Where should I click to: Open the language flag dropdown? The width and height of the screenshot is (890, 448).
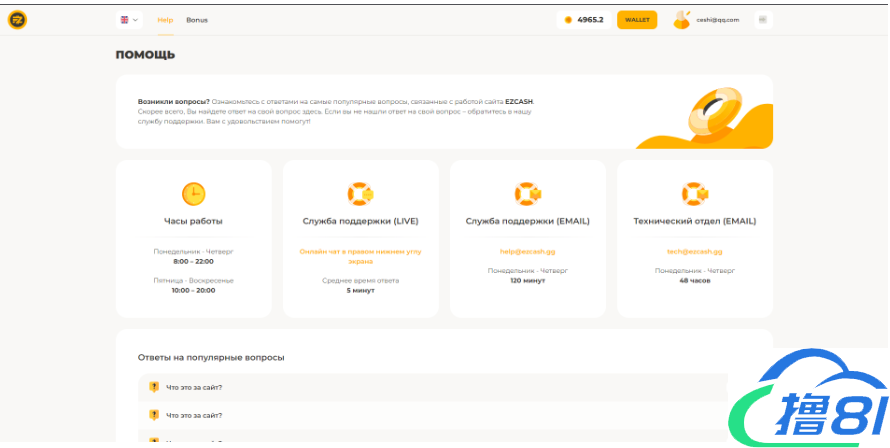pyautogui.click(x=129, y=20)
